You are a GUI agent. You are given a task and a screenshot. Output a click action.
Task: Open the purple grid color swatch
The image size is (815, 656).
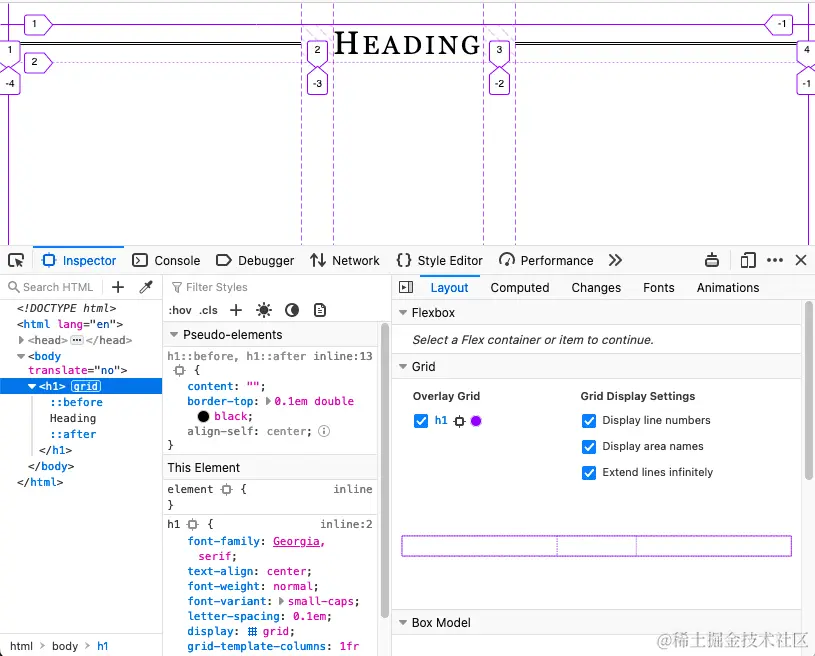click(476, 421)
